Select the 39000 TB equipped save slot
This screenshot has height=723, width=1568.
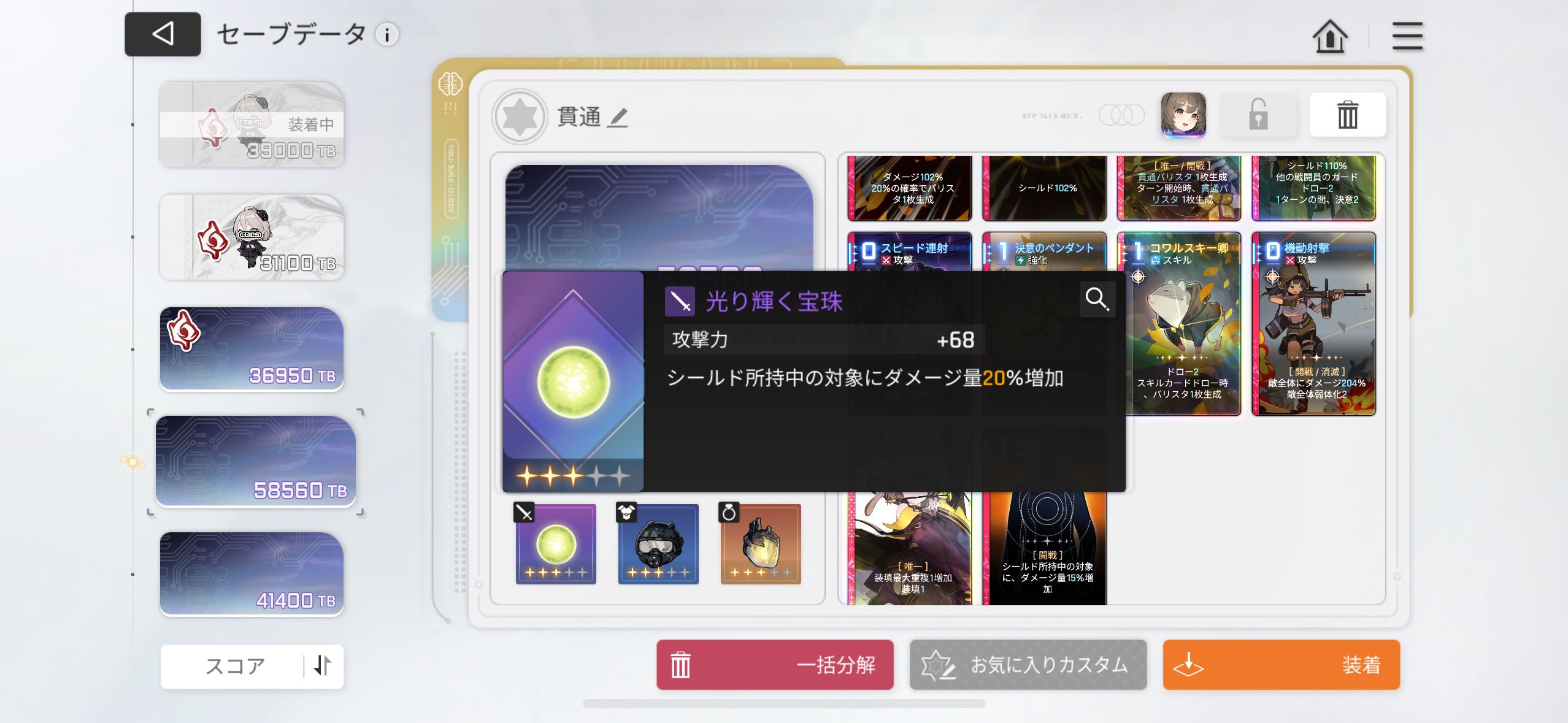252,124
